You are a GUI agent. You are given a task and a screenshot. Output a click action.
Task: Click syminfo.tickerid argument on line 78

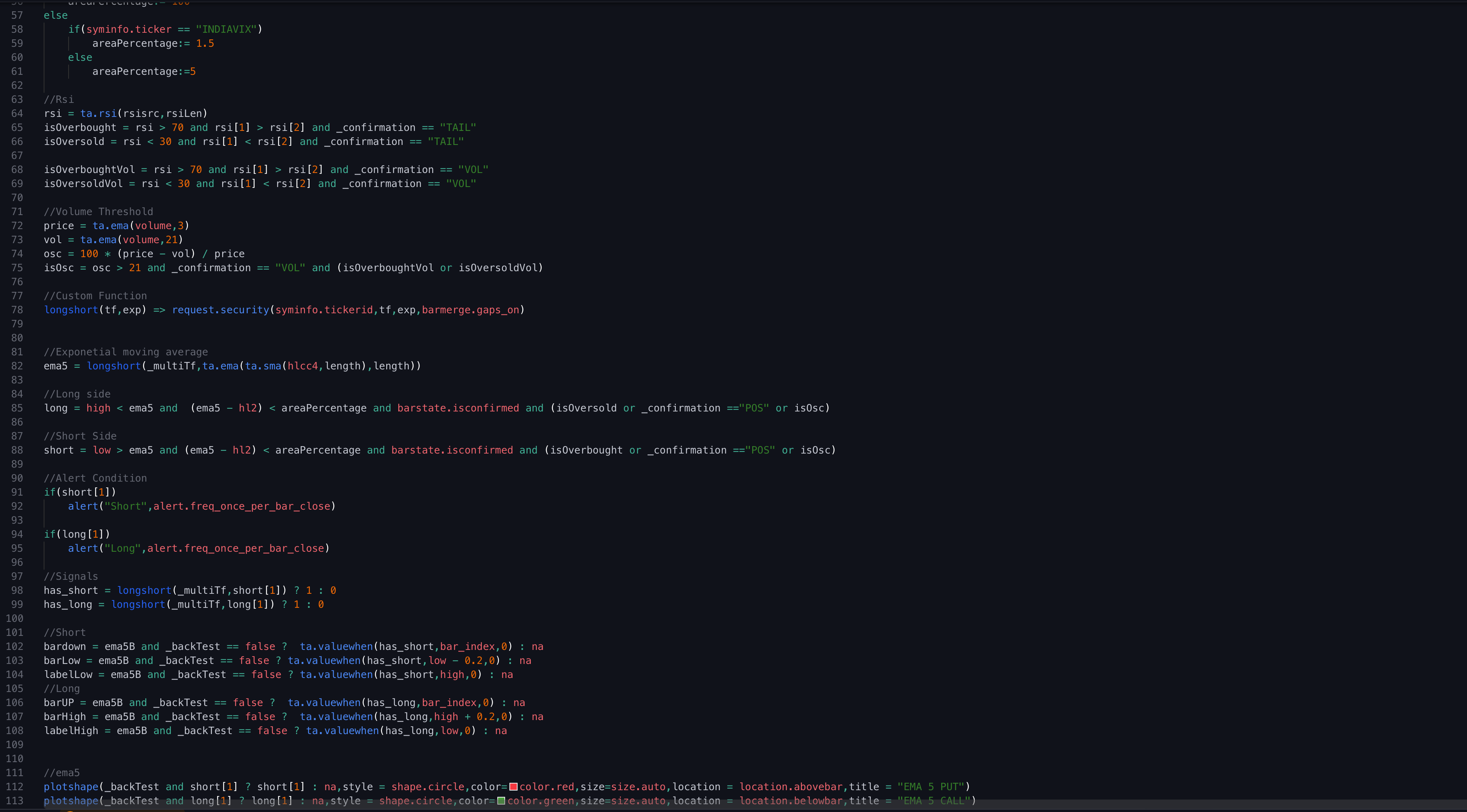coord(324,310)
